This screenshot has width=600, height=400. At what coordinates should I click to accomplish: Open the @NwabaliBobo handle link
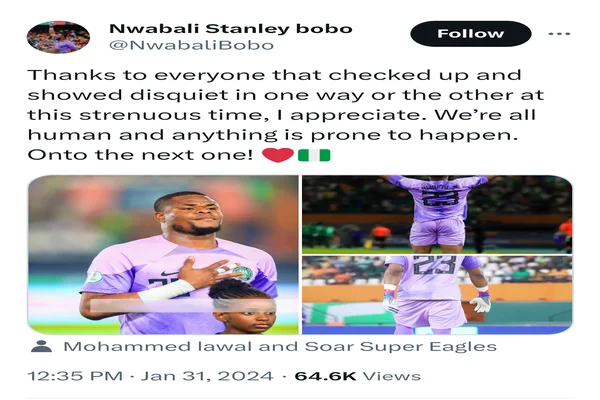191,45
